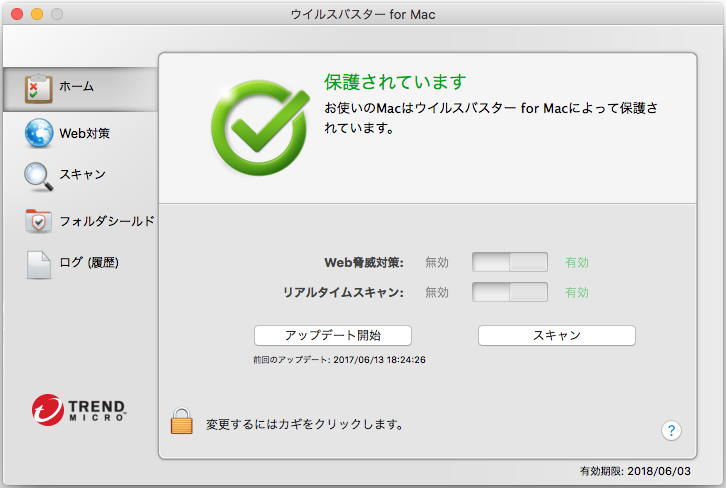Click the スキャン button in main panel
726x488 pixels.
(557, 335)
